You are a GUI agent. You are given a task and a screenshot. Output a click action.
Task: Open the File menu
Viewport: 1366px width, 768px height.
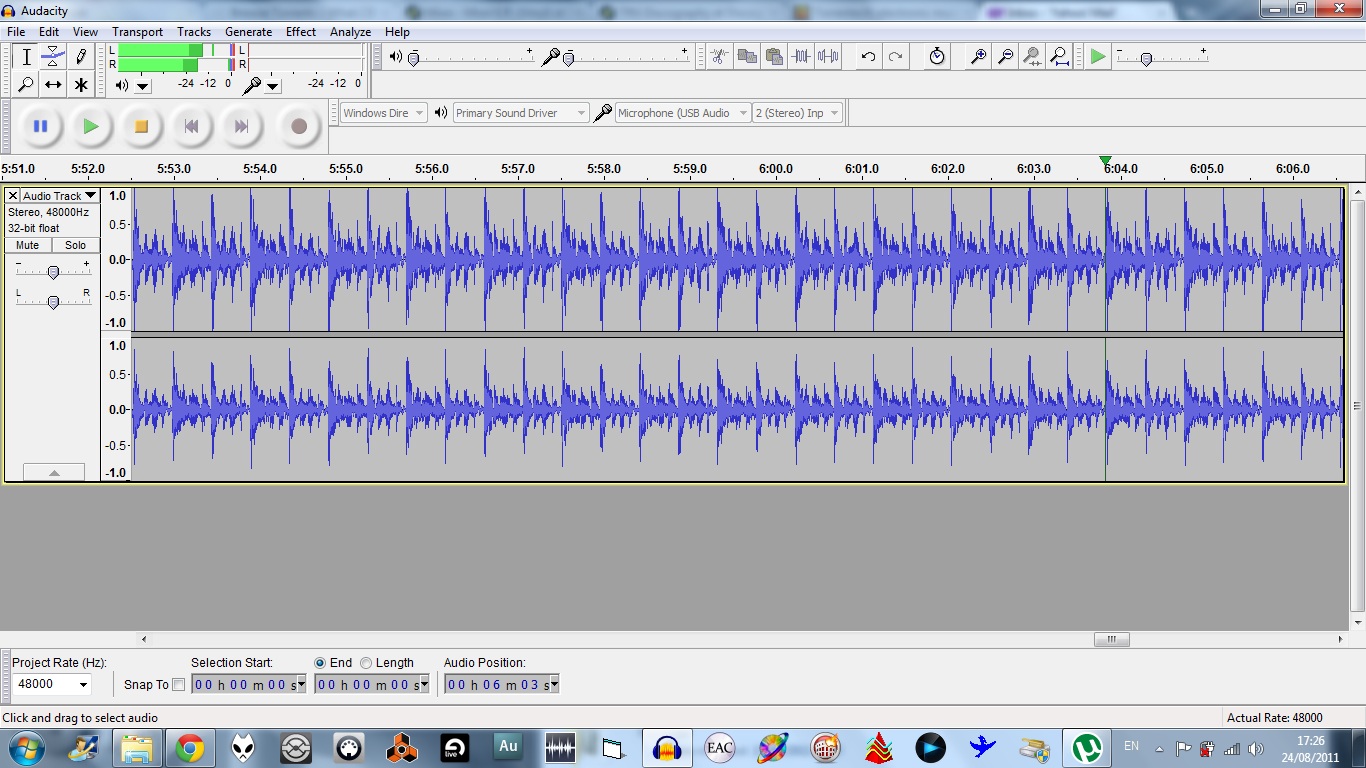(16, 32)
